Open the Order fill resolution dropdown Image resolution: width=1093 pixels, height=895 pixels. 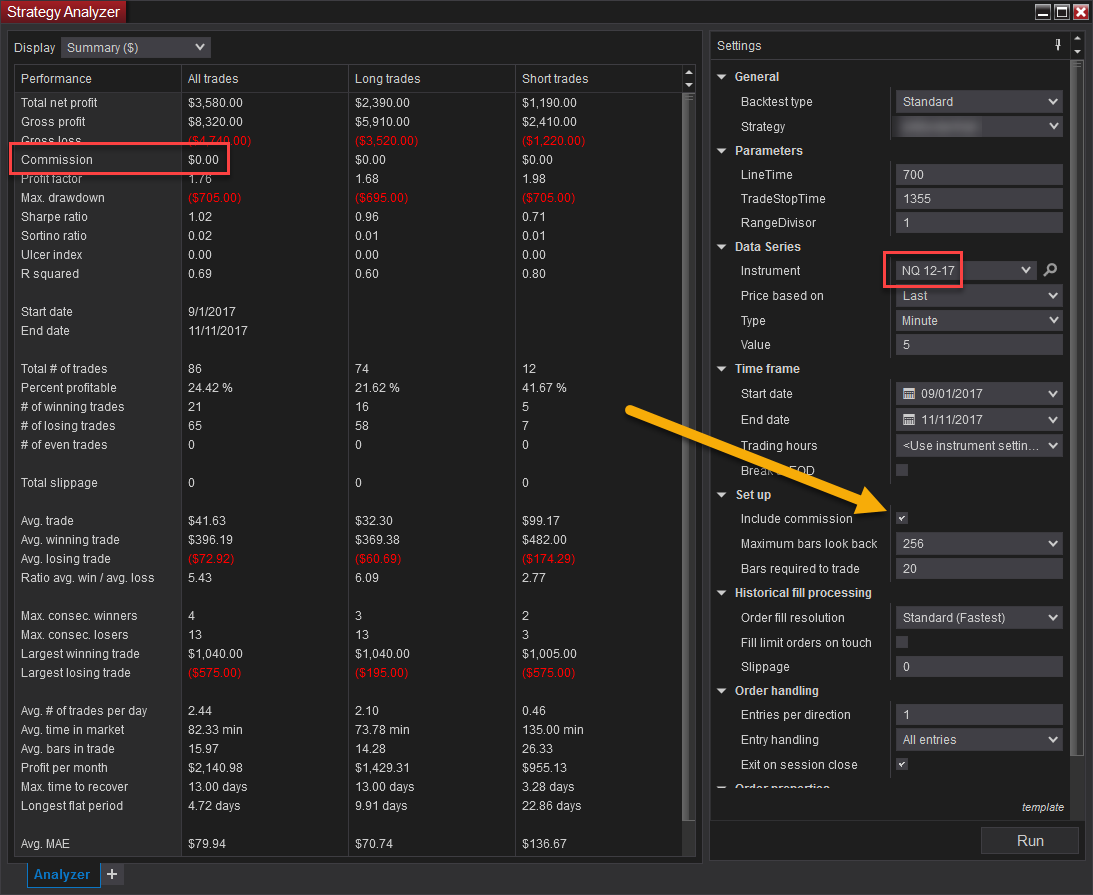(979, 618)
